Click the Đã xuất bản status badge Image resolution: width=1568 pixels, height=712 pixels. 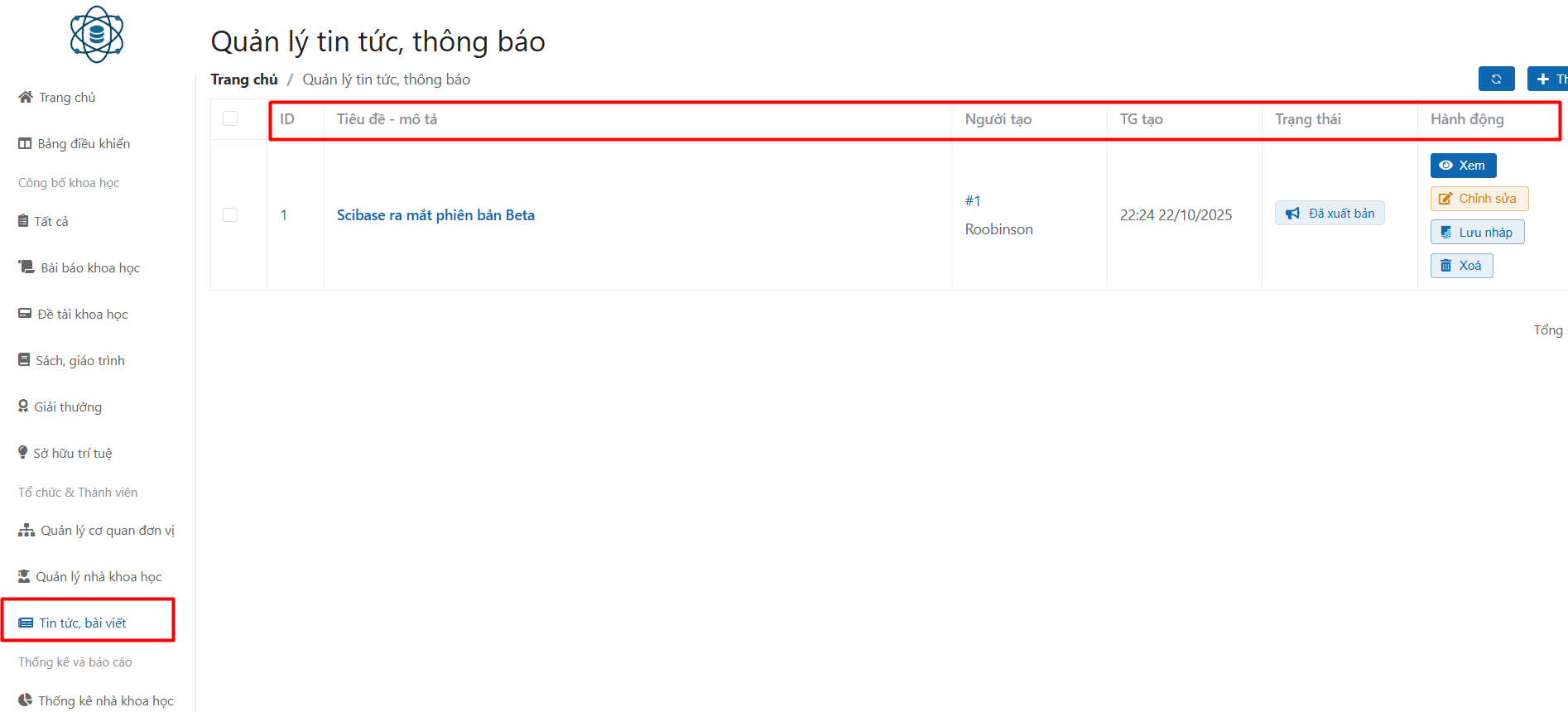click(1330, 213)
